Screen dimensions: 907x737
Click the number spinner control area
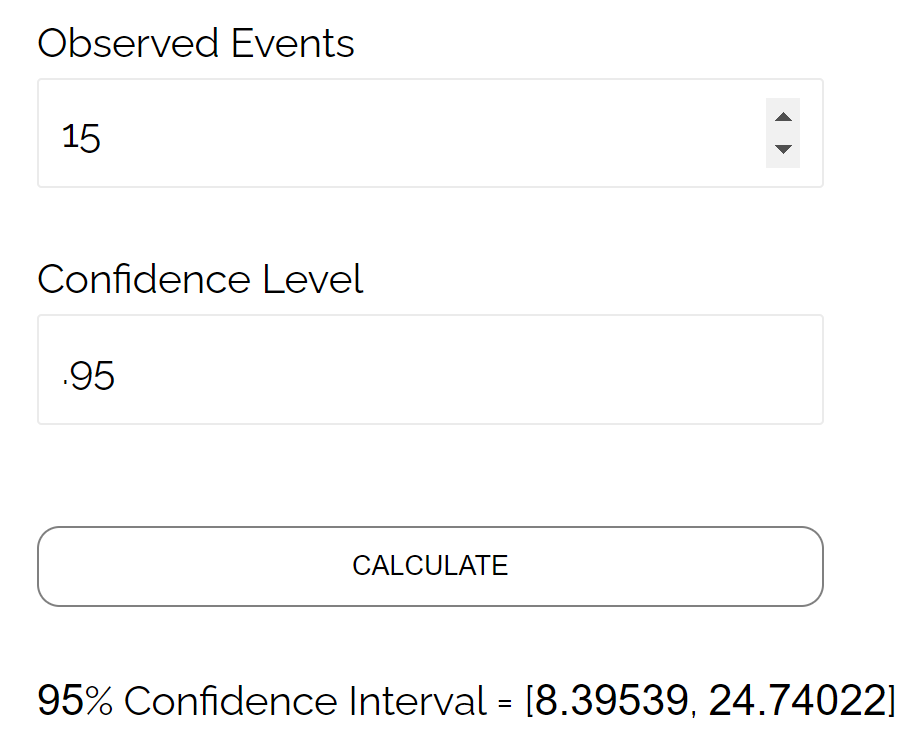click(782, 133)
